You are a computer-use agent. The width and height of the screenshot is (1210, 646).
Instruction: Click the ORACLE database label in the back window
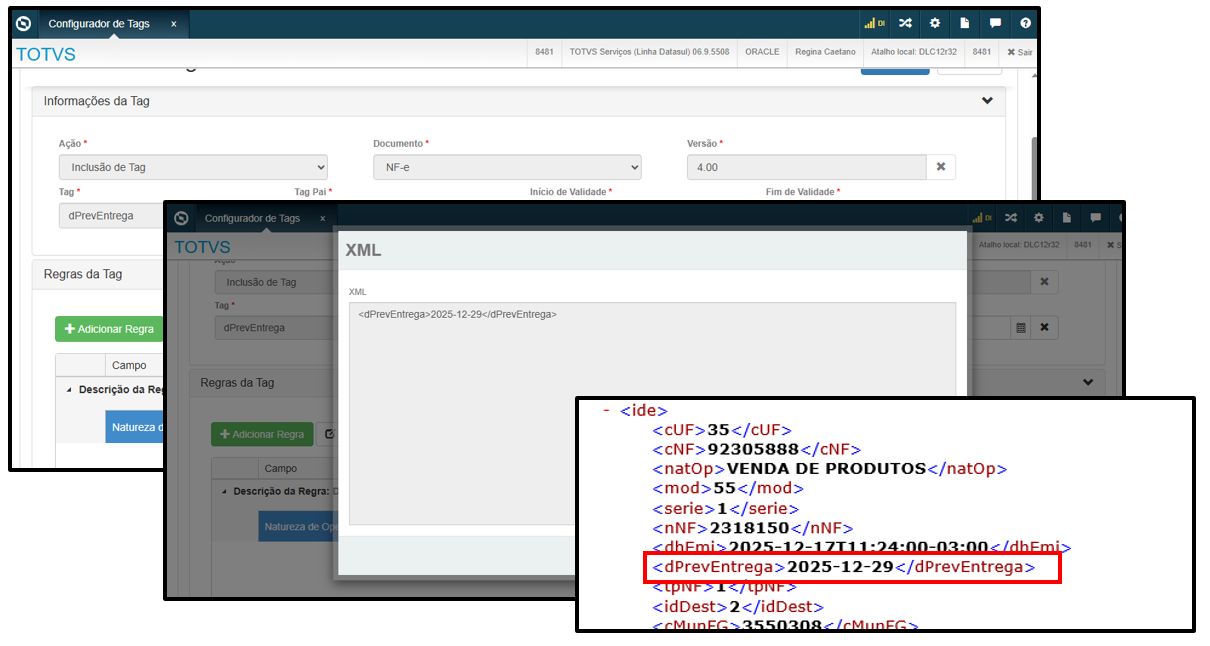(762, 52)
